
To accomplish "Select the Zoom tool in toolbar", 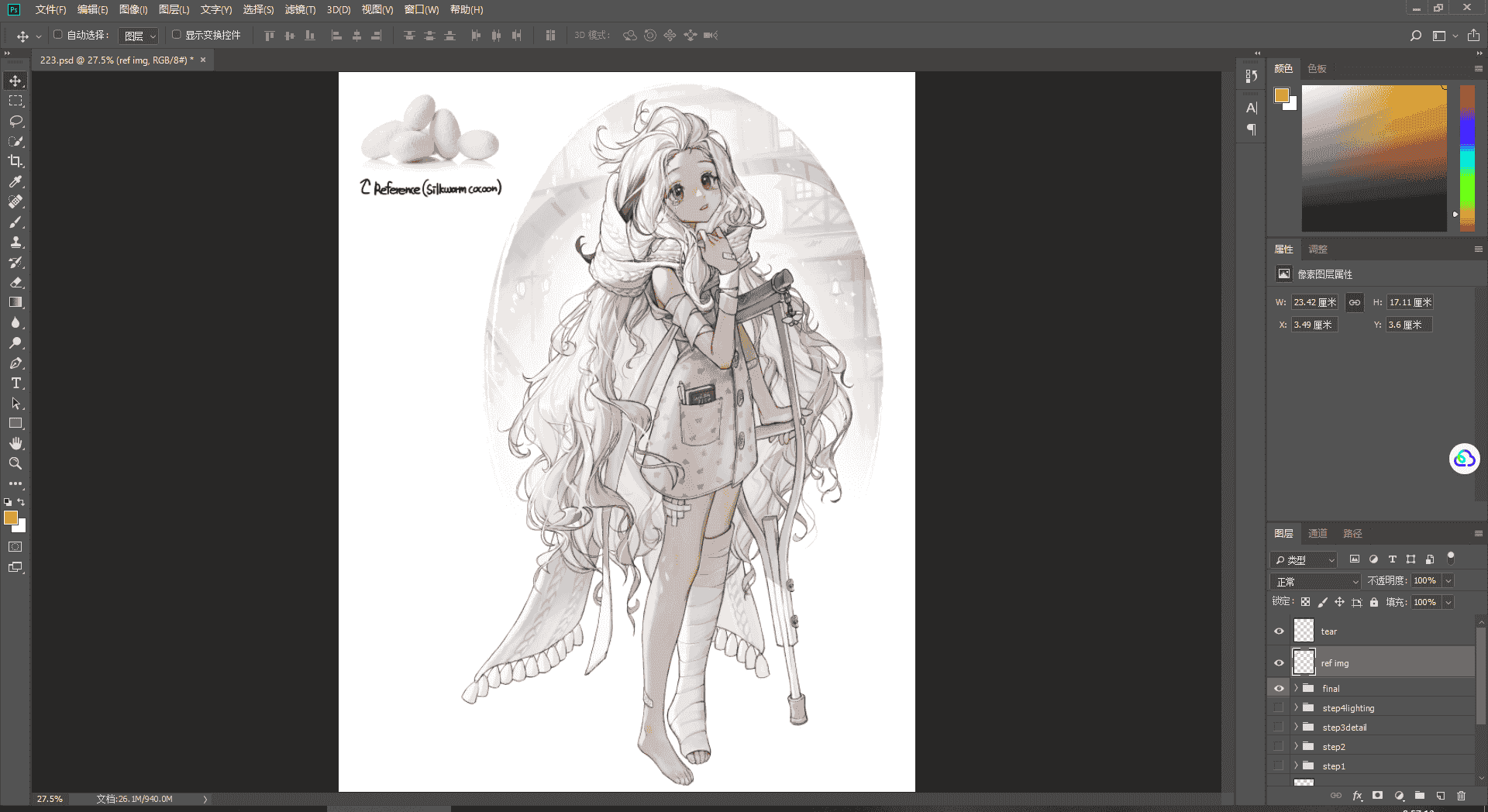I will coord(15,463).
